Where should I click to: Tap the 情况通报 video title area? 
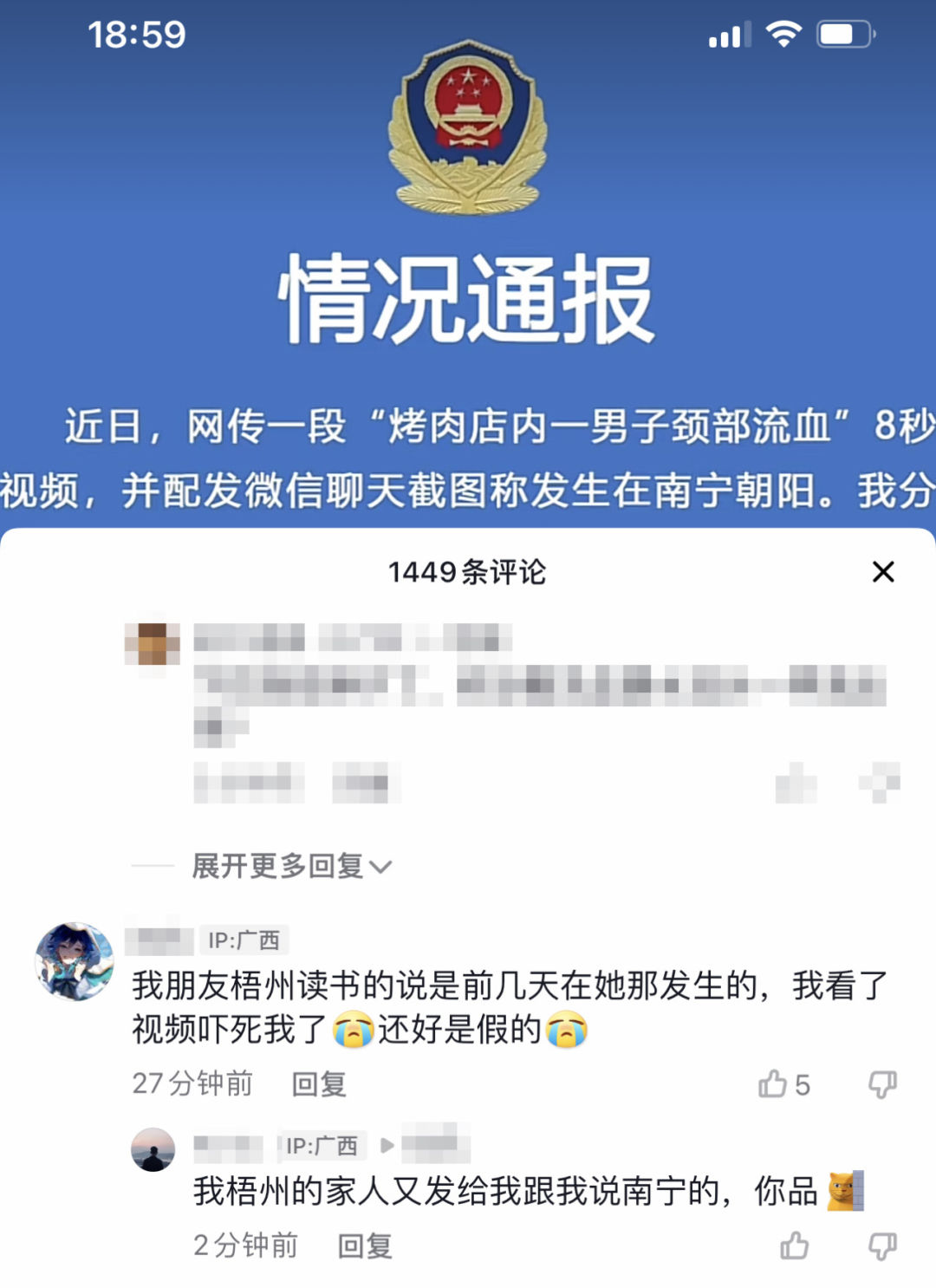[x=466, y=299]
